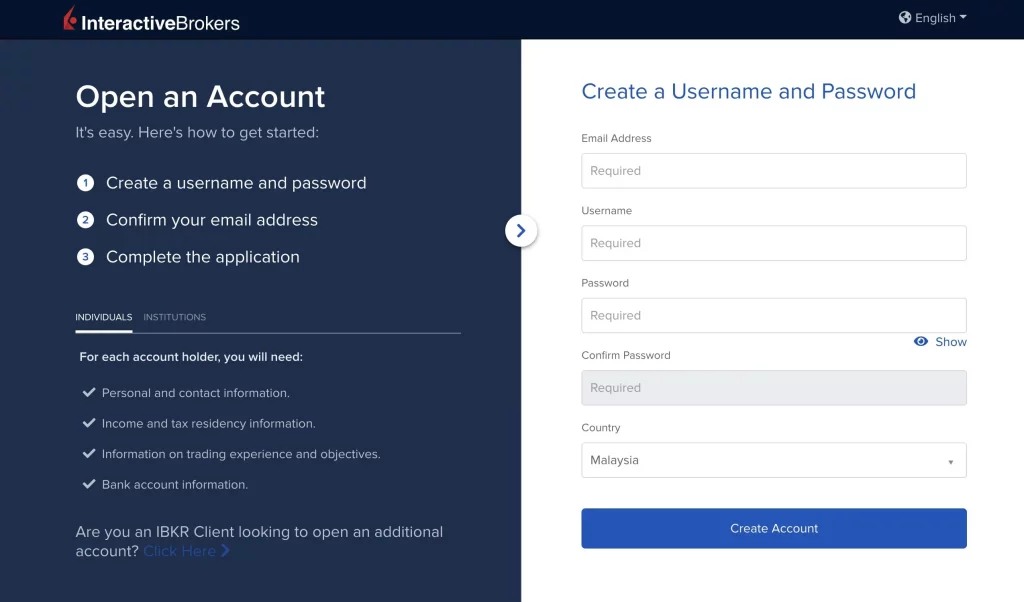Viewport: 1024px width, 602px height.
Task: Click into the Username field
Action: pyautogui.click(x=773, y=243)
